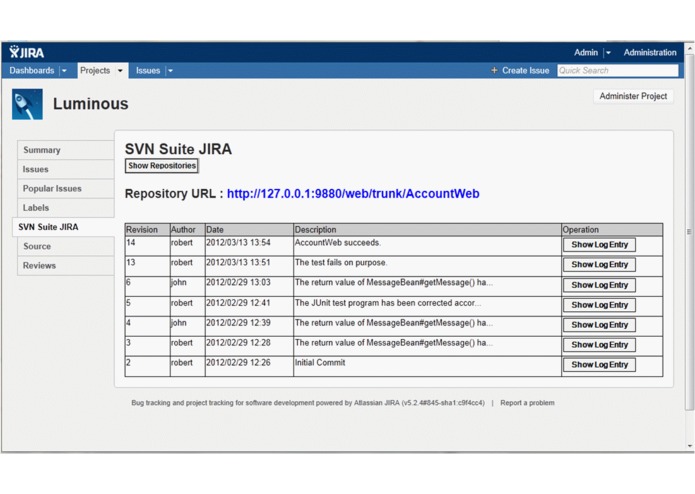Open the Admin user dropdown arrow
This screenshot has height=494, width=695.
point(609,52)
